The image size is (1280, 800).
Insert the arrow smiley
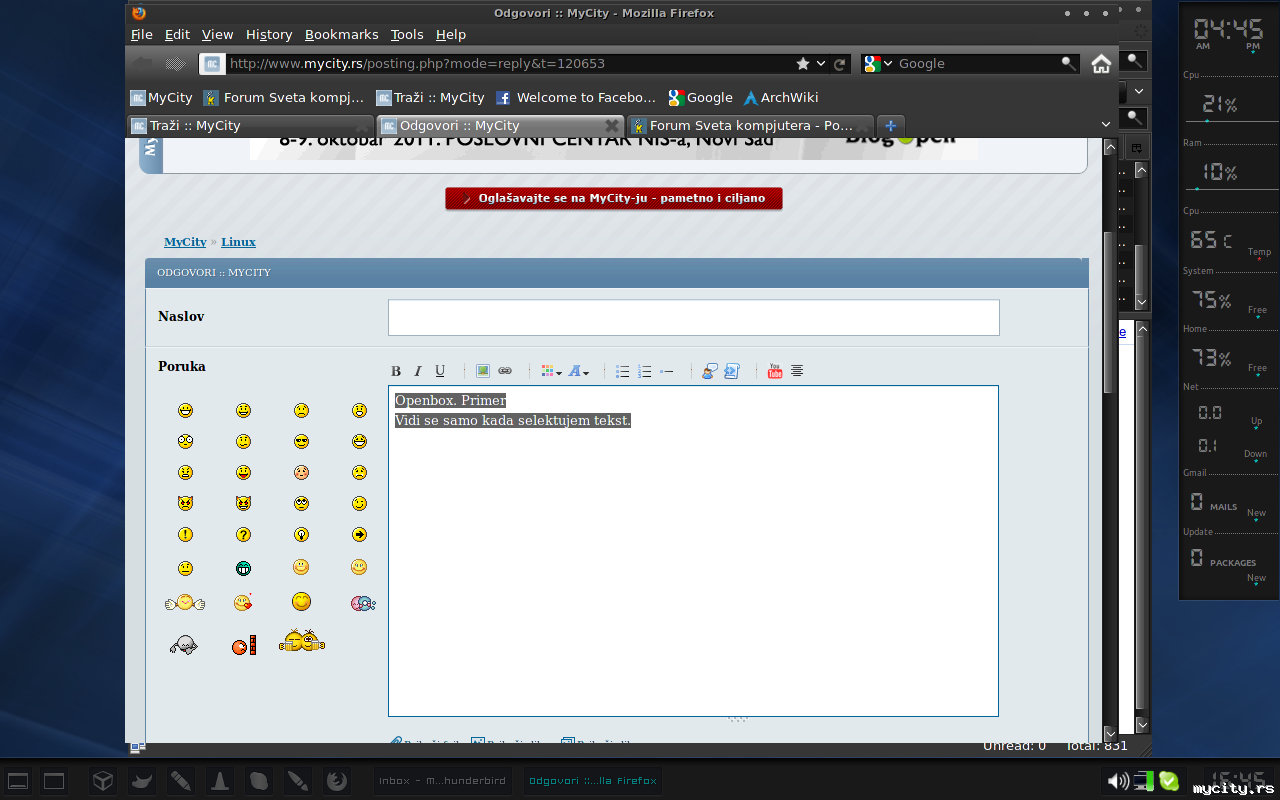click(x=360, y=535)
